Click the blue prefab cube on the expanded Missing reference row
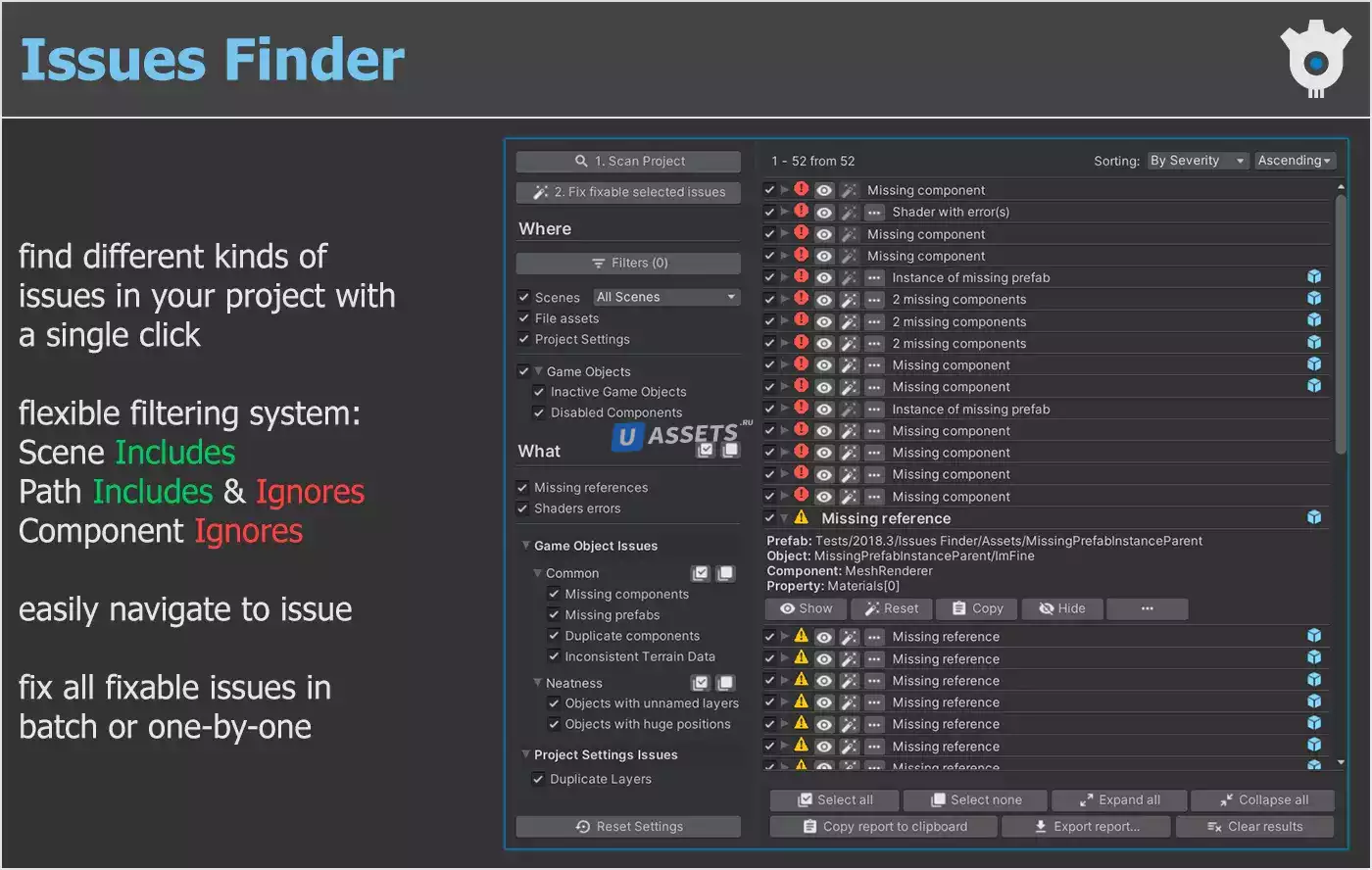Screen dimensions: 1372x870 (x=1314, y=517)
